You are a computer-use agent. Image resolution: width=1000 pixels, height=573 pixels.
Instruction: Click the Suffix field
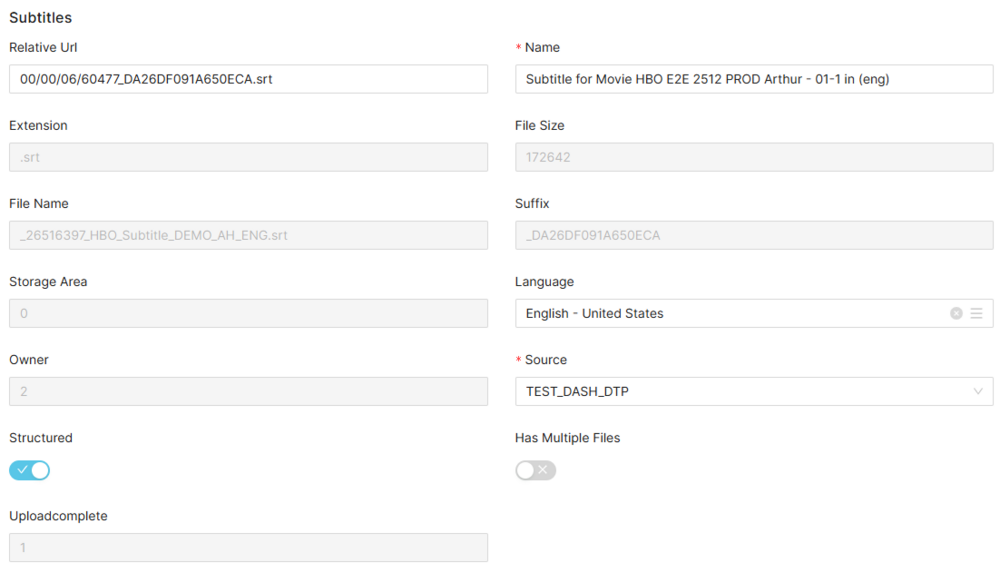click(x=754, y=235)
